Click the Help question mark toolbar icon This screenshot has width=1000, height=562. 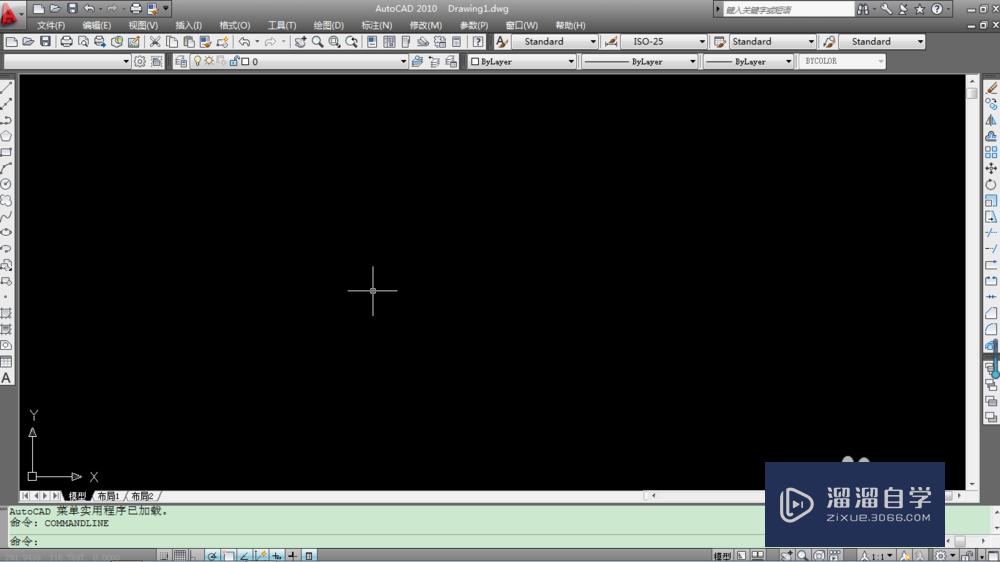(478, 41)
